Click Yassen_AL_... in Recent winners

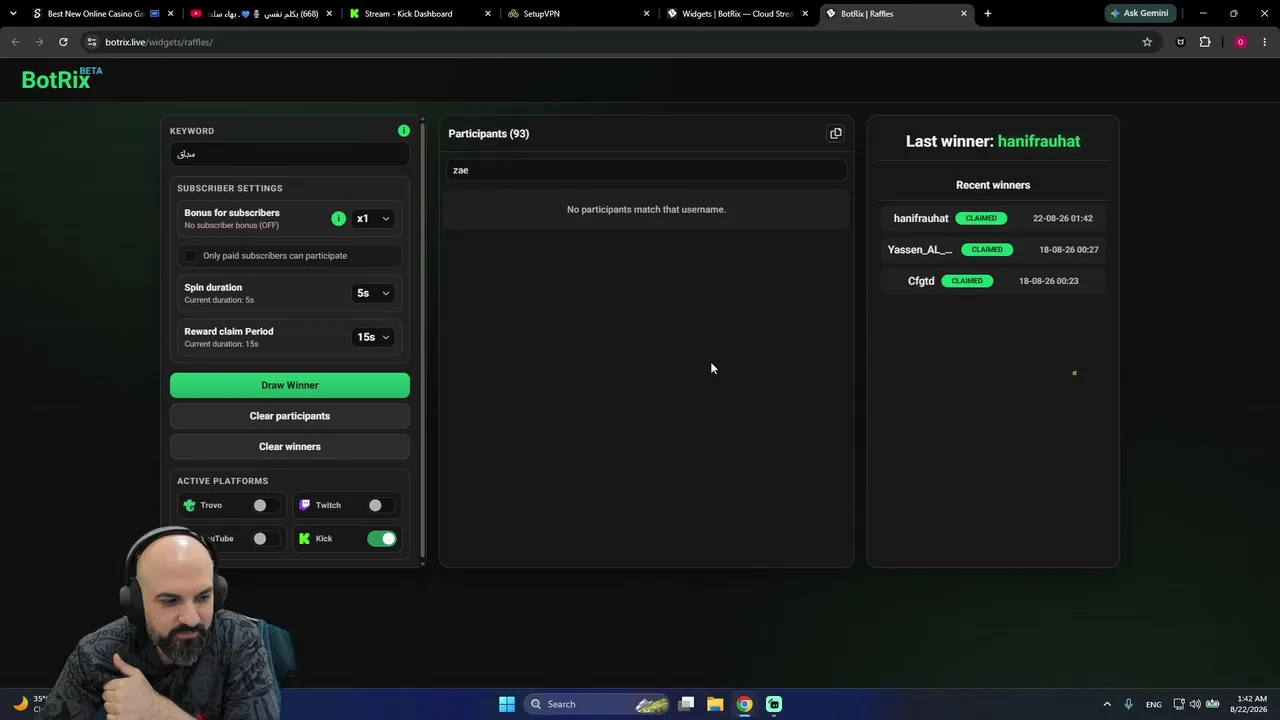(x=920, y=250)
